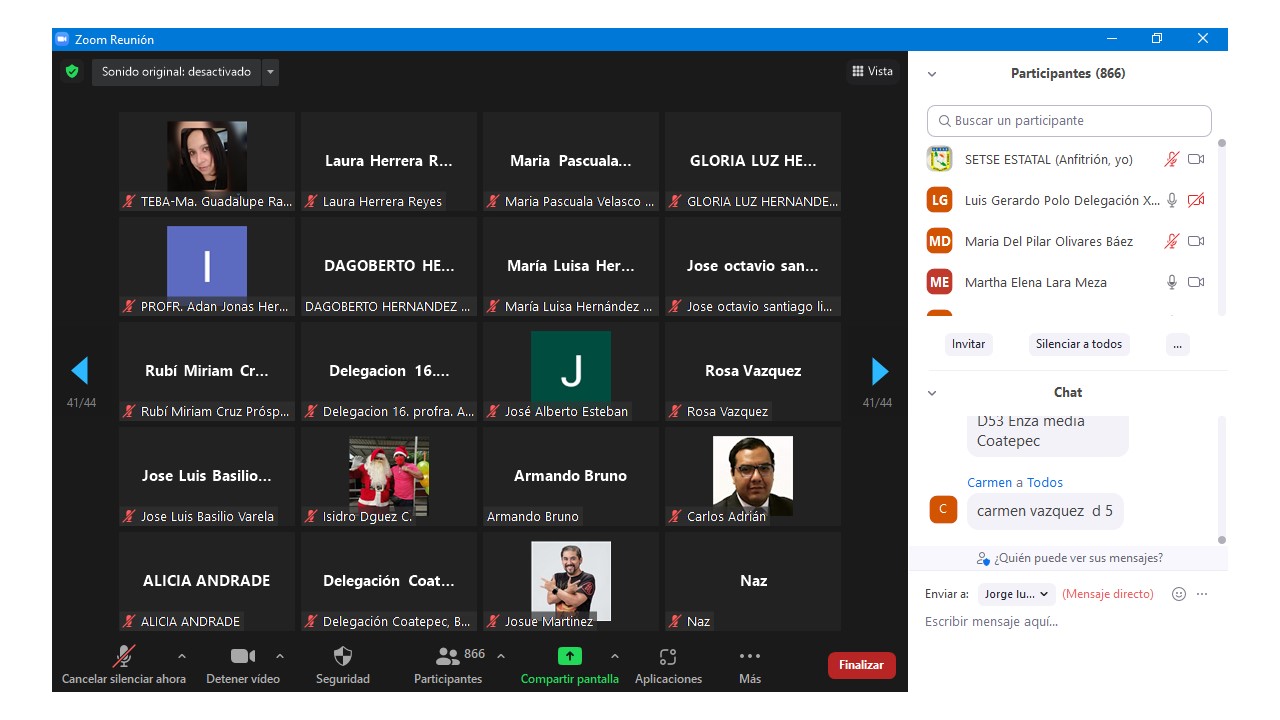Select the MD avatar of Maria Del Pilar
Image resolution: width=1280 pixels, height=720 pixels.
[x=939, y=241]
